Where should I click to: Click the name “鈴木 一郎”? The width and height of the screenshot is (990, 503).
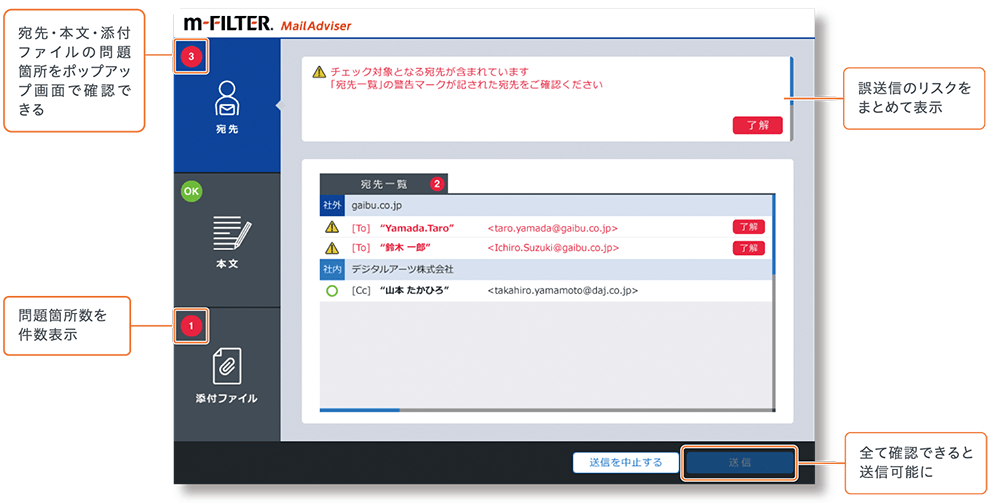(405, 248)
